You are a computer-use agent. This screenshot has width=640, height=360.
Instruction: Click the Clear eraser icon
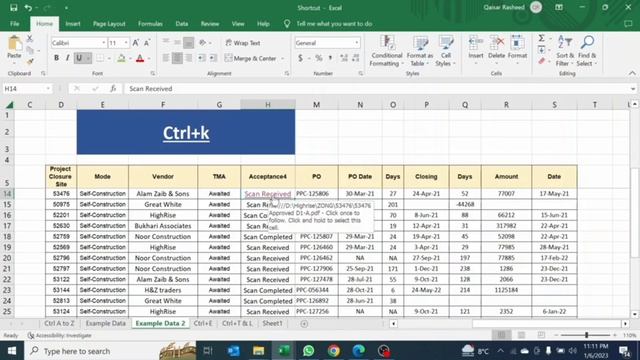[542, 61]
